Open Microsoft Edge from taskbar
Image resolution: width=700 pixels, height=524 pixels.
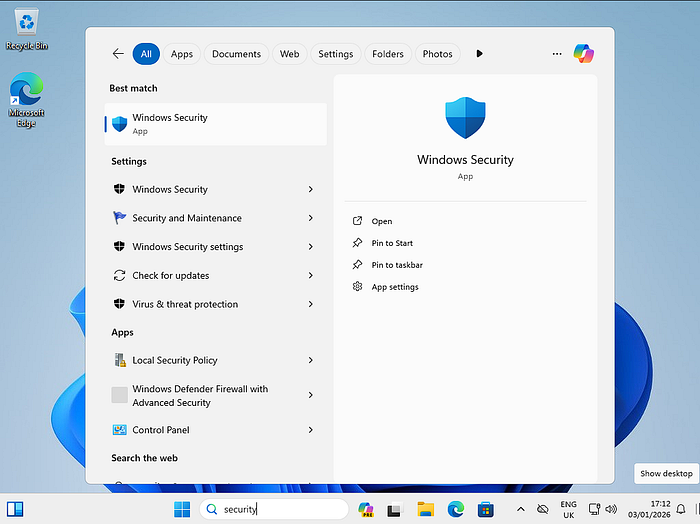click(455, 509)
